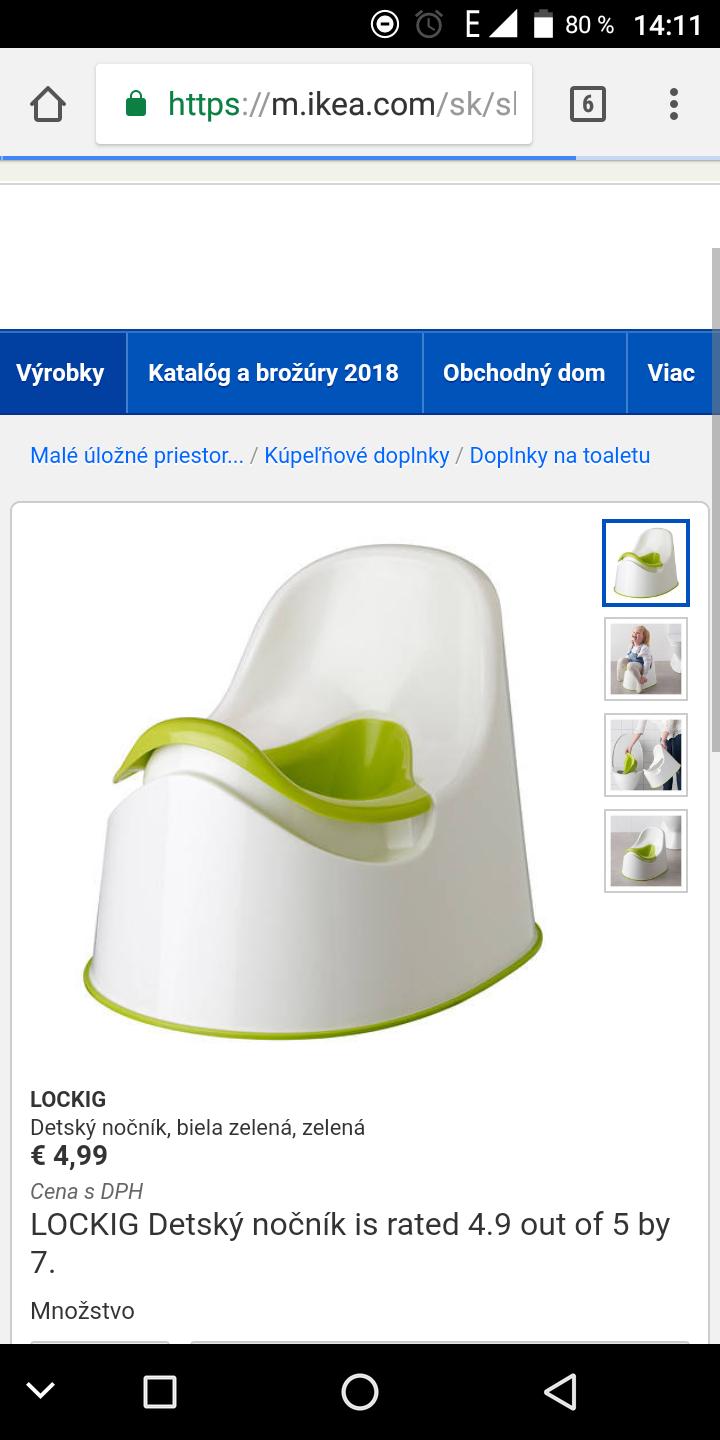Select the Obchodný dom menu item
Image resolution: width=720 pixels, height=1440 pixels.
coord(524,373)
